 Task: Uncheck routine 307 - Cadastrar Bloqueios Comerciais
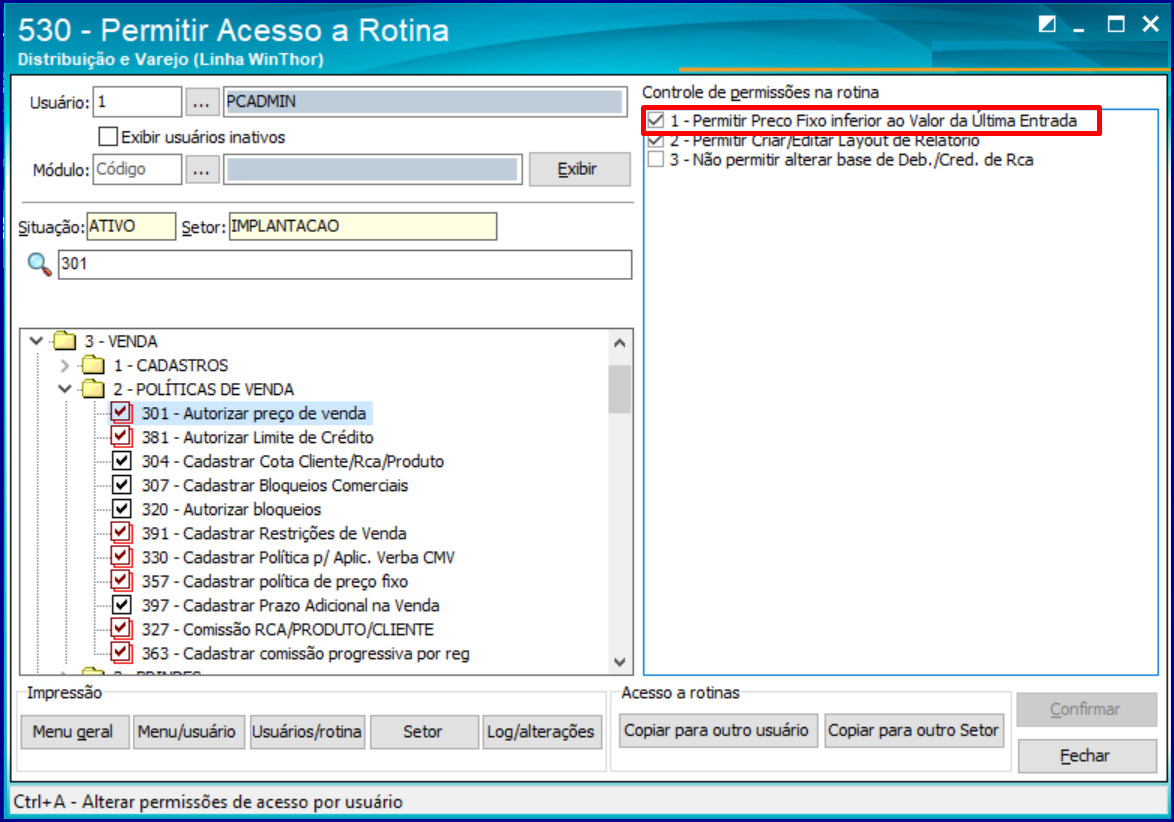click(x=121, y=484)
